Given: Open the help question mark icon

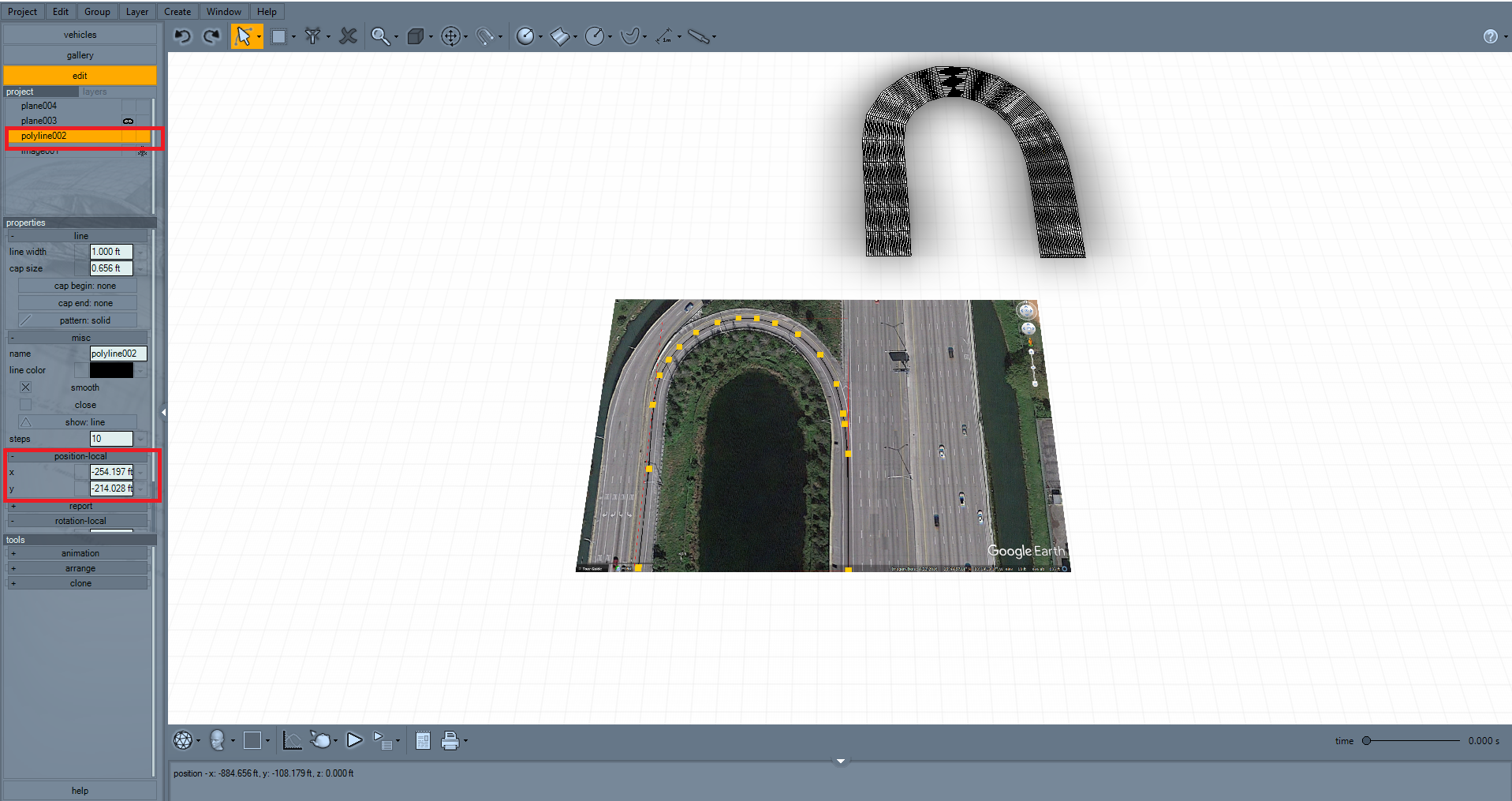Looking at the screenshot, I should click(1490, 36).
